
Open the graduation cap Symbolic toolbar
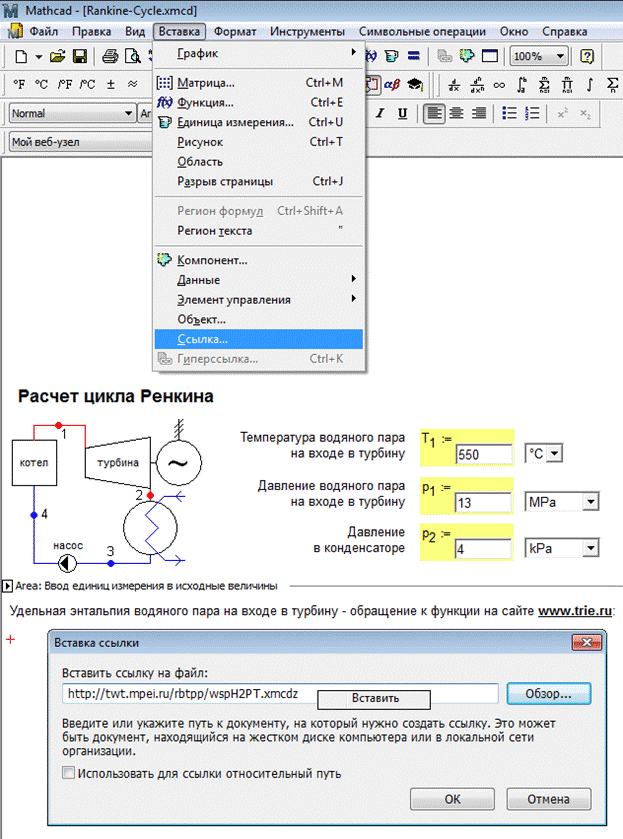pyautogui.click(x=414, y=85)
